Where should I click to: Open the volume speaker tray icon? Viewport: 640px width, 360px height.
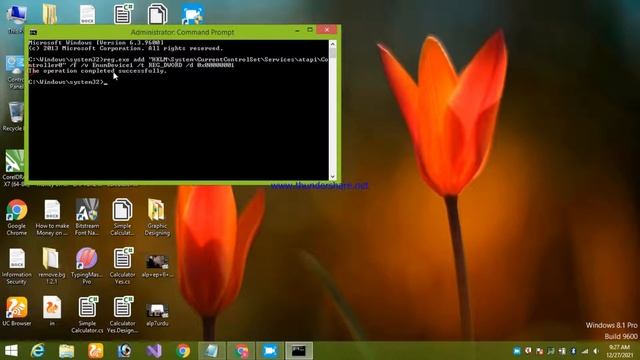[596, 351]
